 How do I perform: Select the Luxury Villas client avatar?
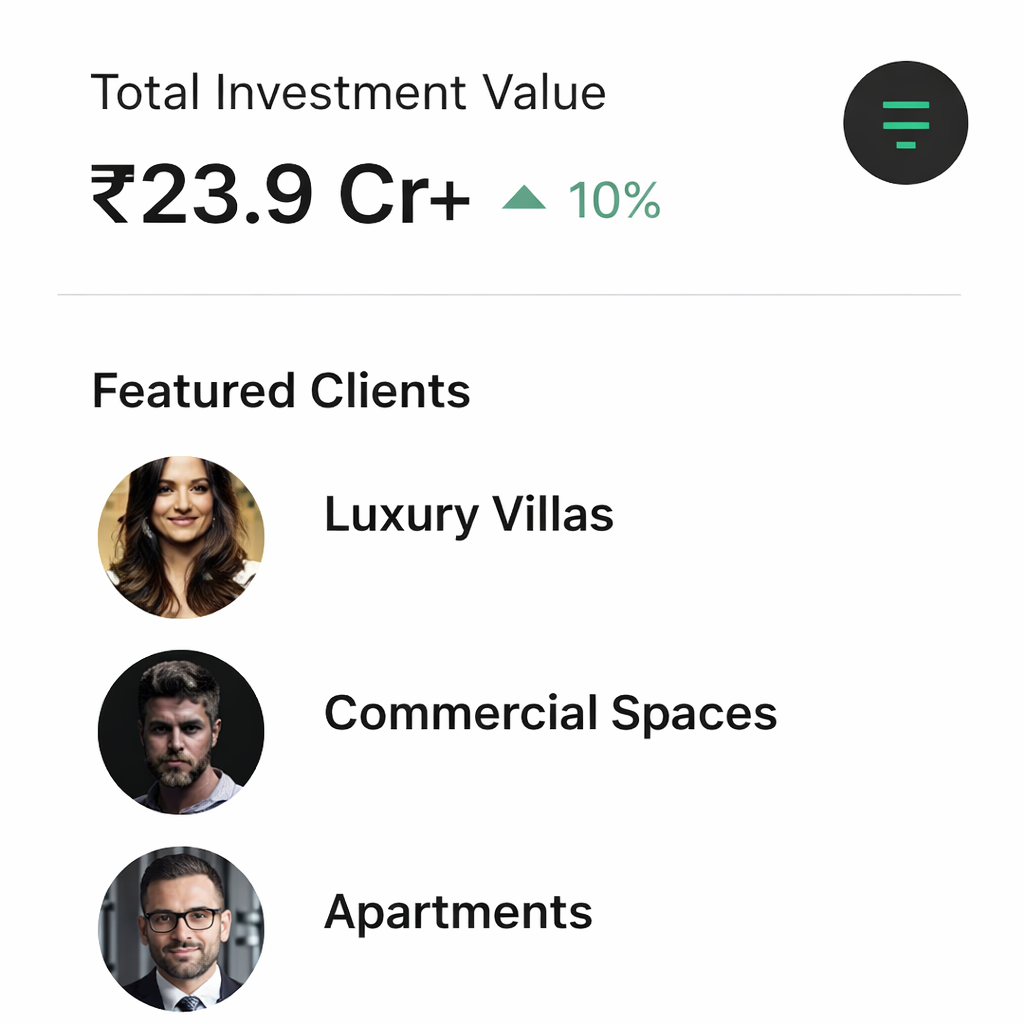181,537
